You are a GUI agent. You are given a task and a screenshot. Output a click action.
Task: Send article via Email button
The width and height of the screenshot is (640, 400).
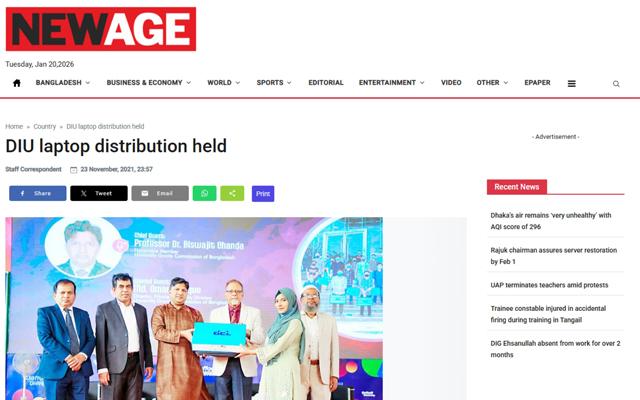pos(160,193)
